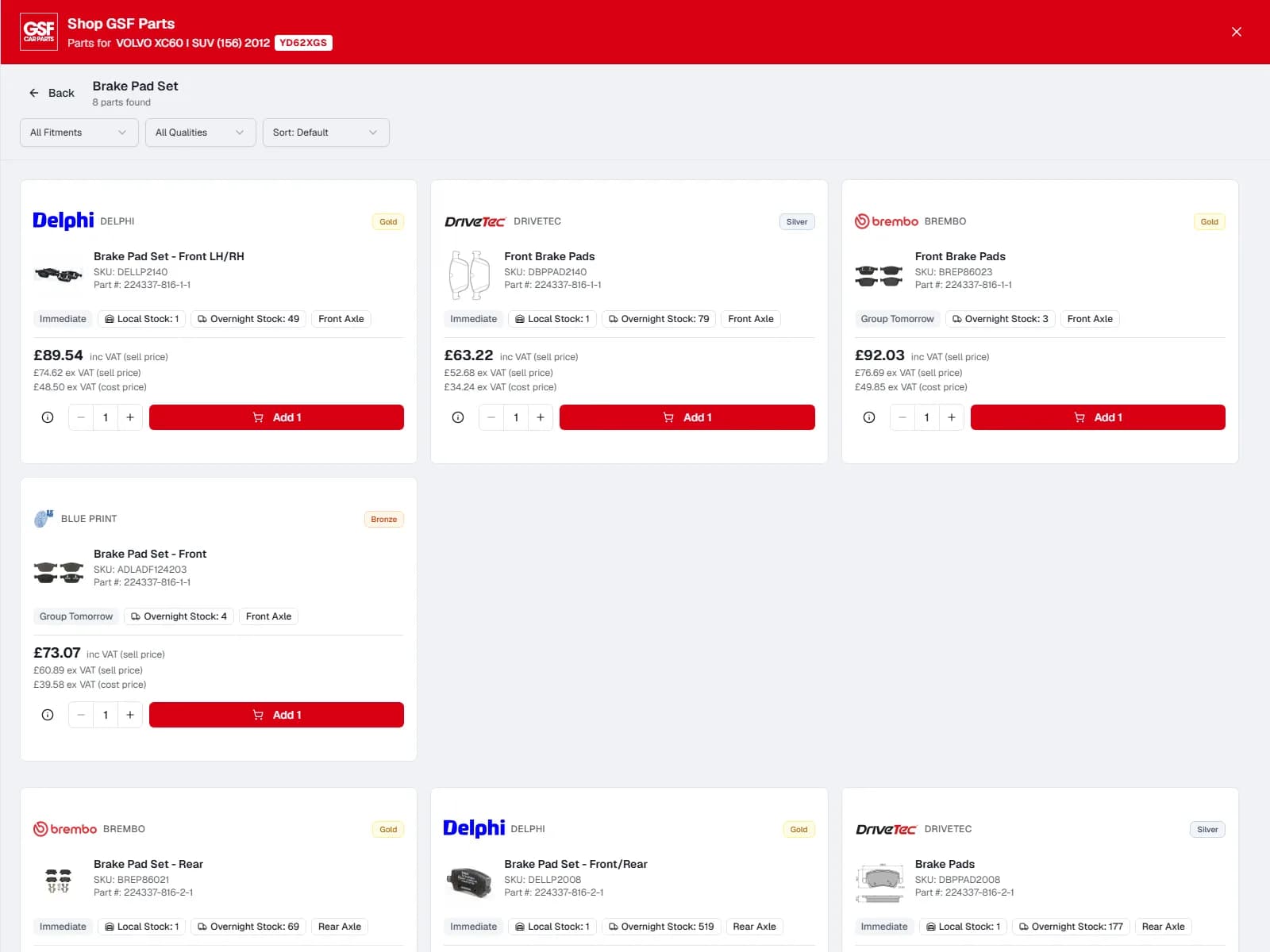Click 'Brake Pad Set - Front/Rear' title
This screenshot has height=952, width=1270.
(x=575, y=864)
